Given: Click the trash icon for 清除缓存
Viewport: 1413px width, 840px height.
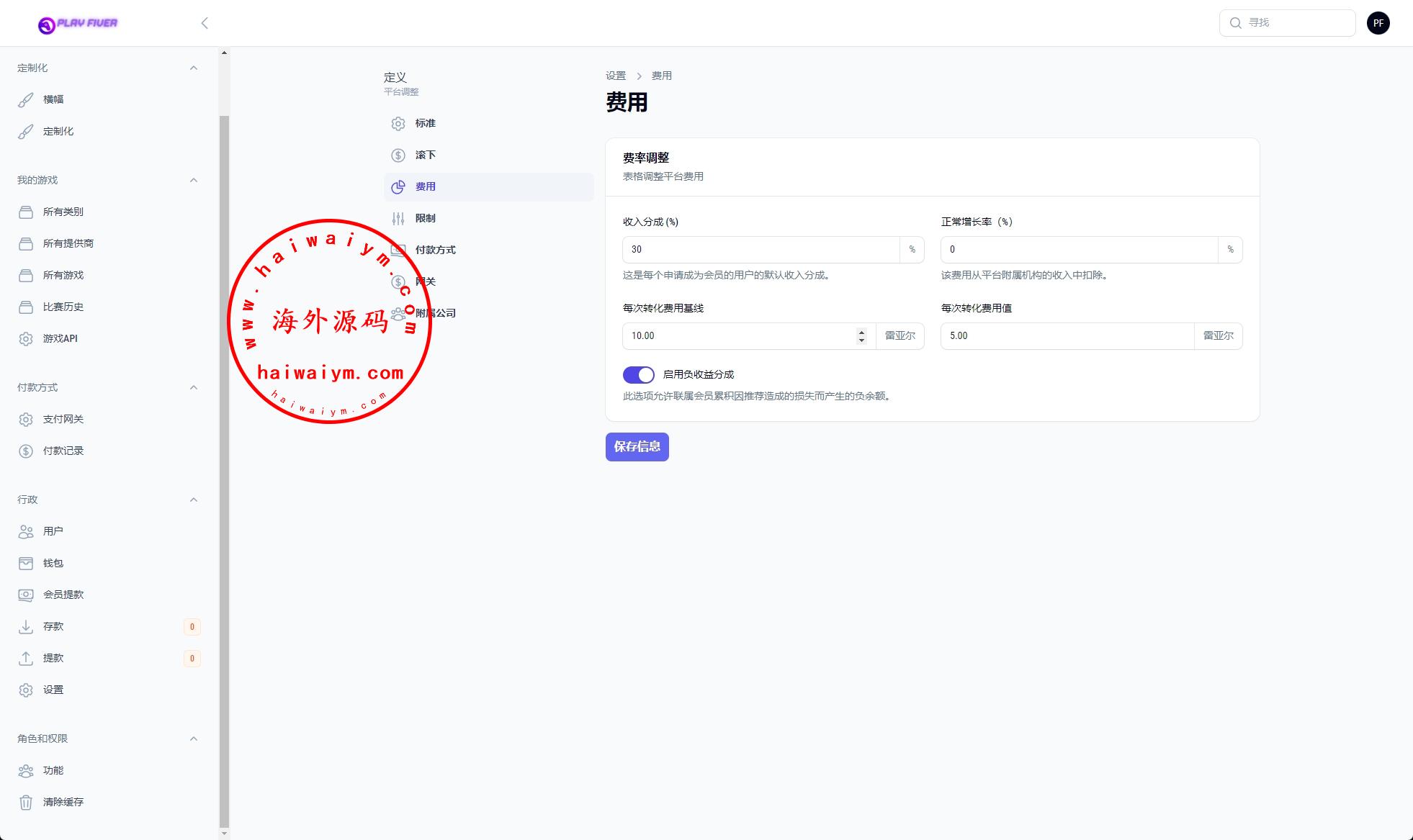Looking at the screenshot, I should click(26, 802).
